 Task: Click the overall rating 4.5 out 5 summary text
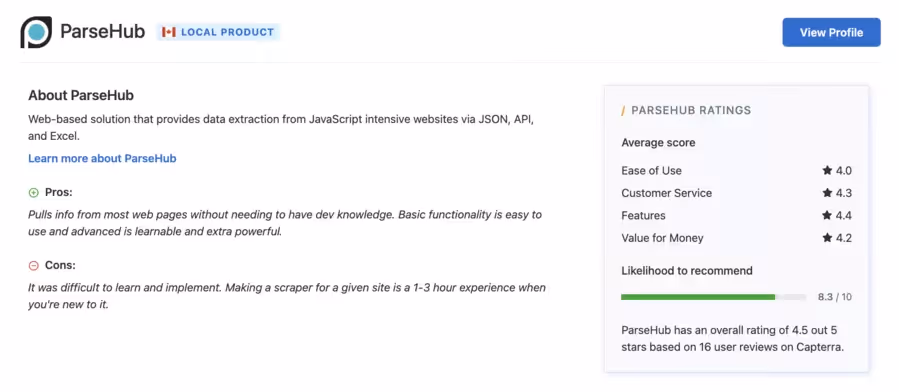(x=733, y=339)
